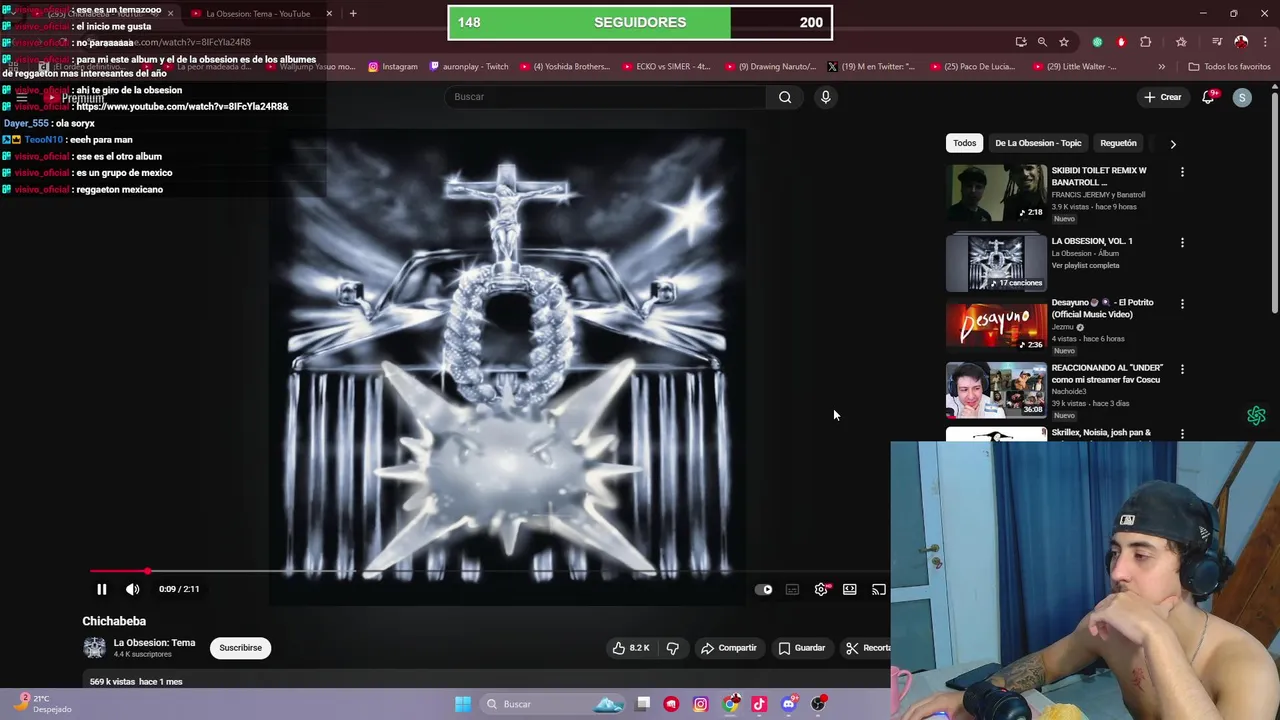Mute the video with the speaker icon
Screen dimensions: 1280x720
(132, 589)
